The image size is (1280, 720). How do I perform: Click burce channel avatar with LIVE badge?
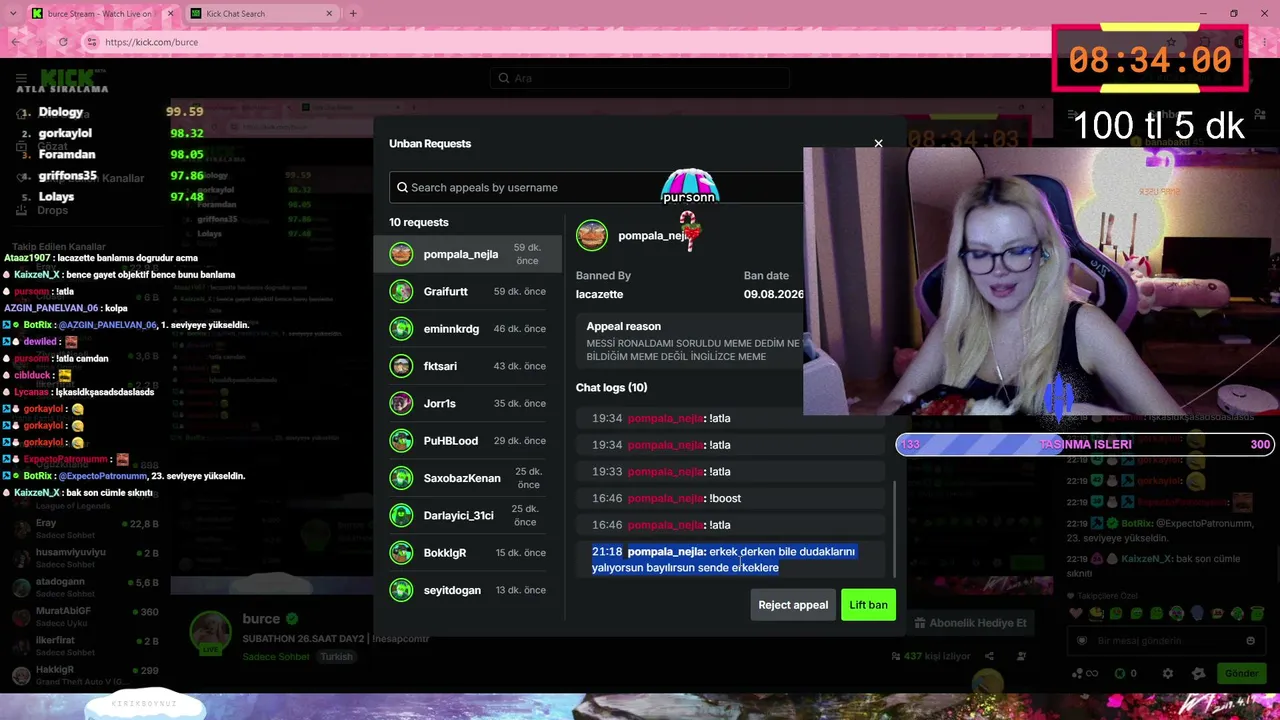tap(211, 633)
